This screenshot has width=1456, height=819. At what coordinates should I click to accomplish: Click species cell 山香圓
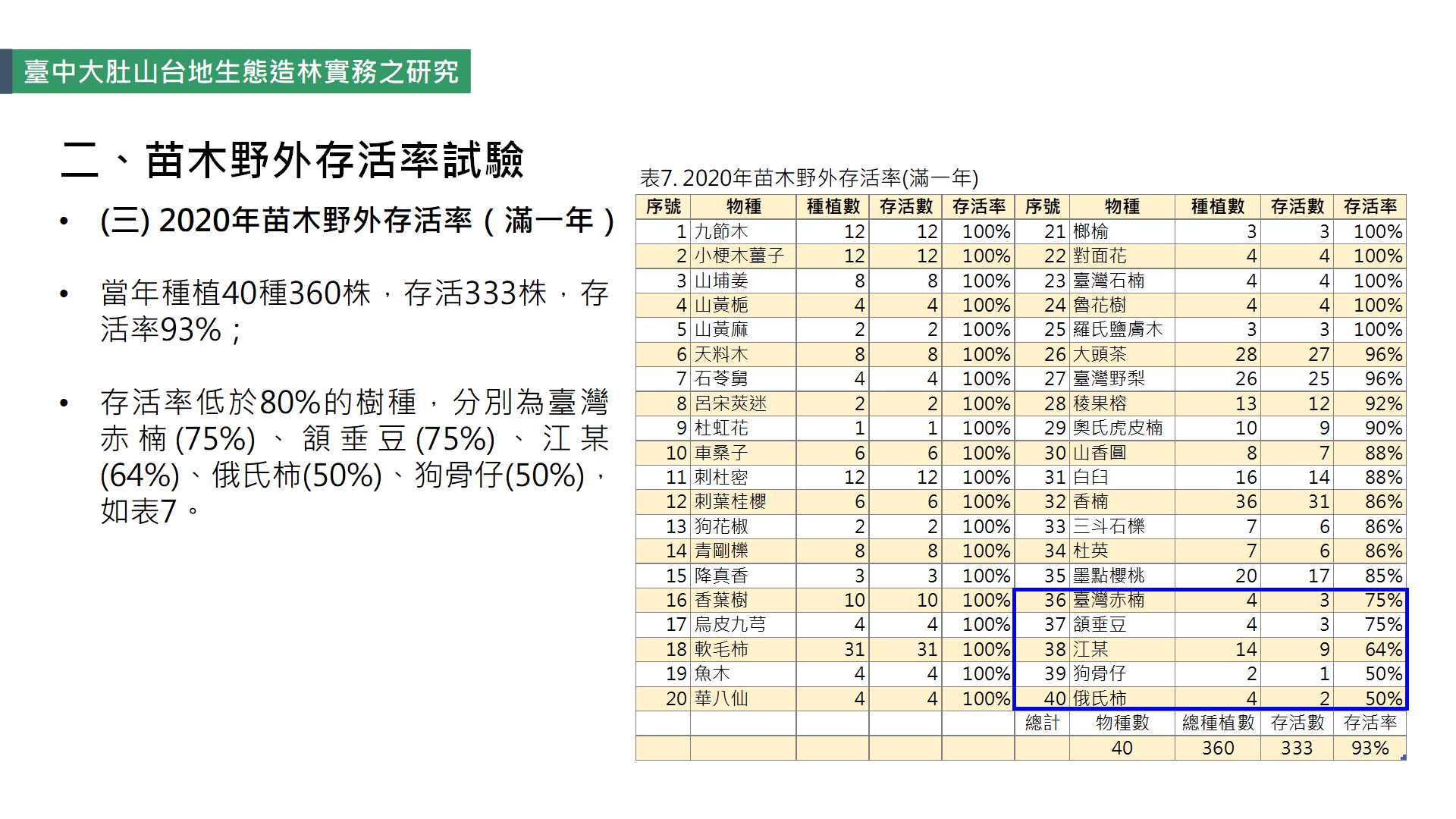(1122, 453)
